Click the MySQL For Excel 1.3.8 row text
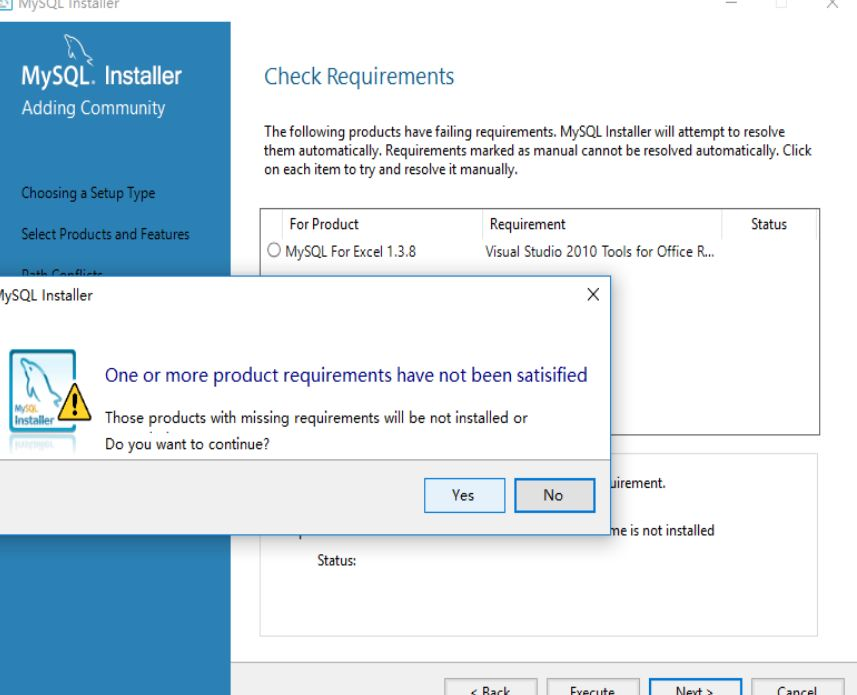This screenshot has width=857, height=695. click(x=350, y=251)
